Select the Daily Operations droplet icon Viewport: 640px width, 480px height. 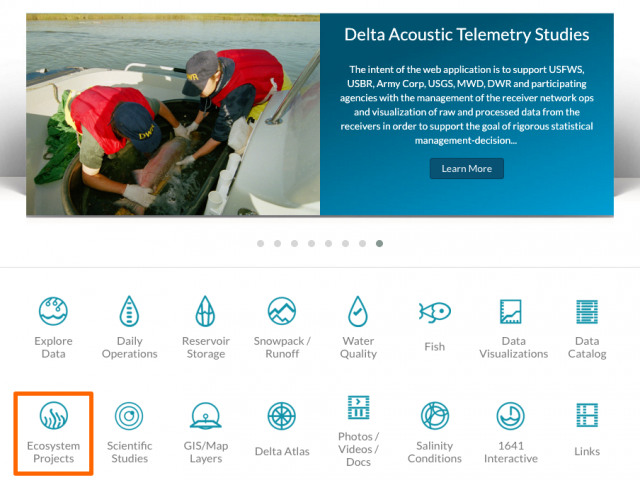tap(129, 311)
